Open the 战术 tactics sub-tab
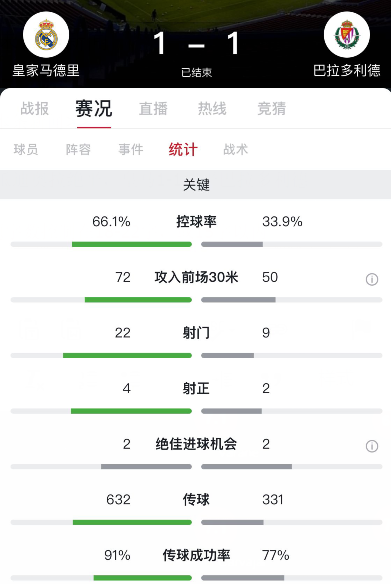 pos(235,149)
